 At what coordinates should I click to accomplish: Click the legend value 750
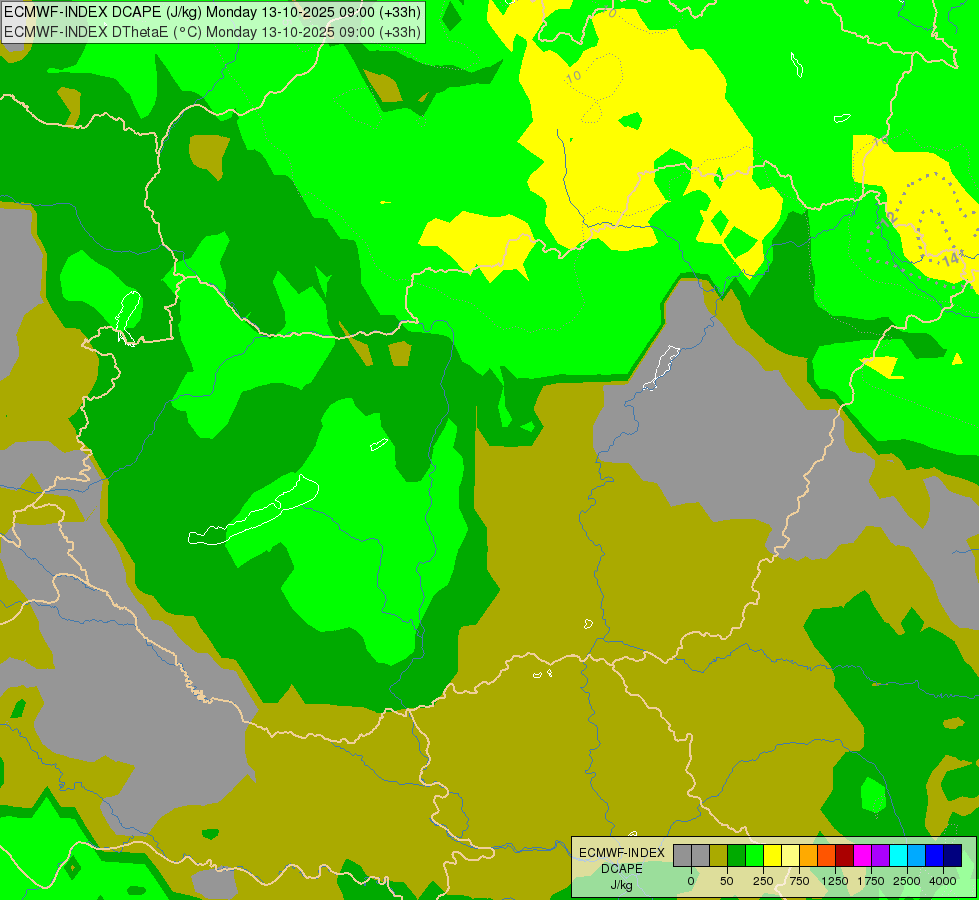tap(799, 881)
